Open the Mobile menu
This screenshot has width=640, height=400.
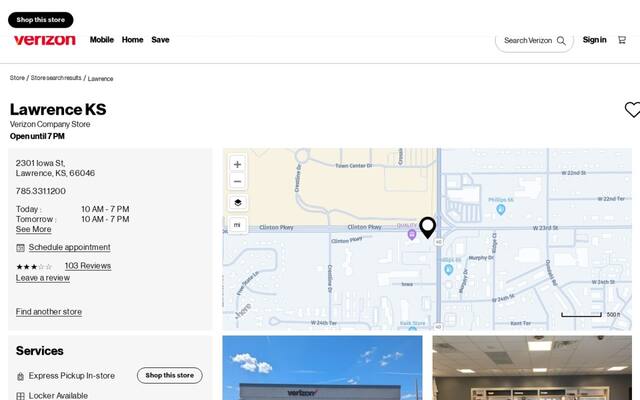(102, 40)
